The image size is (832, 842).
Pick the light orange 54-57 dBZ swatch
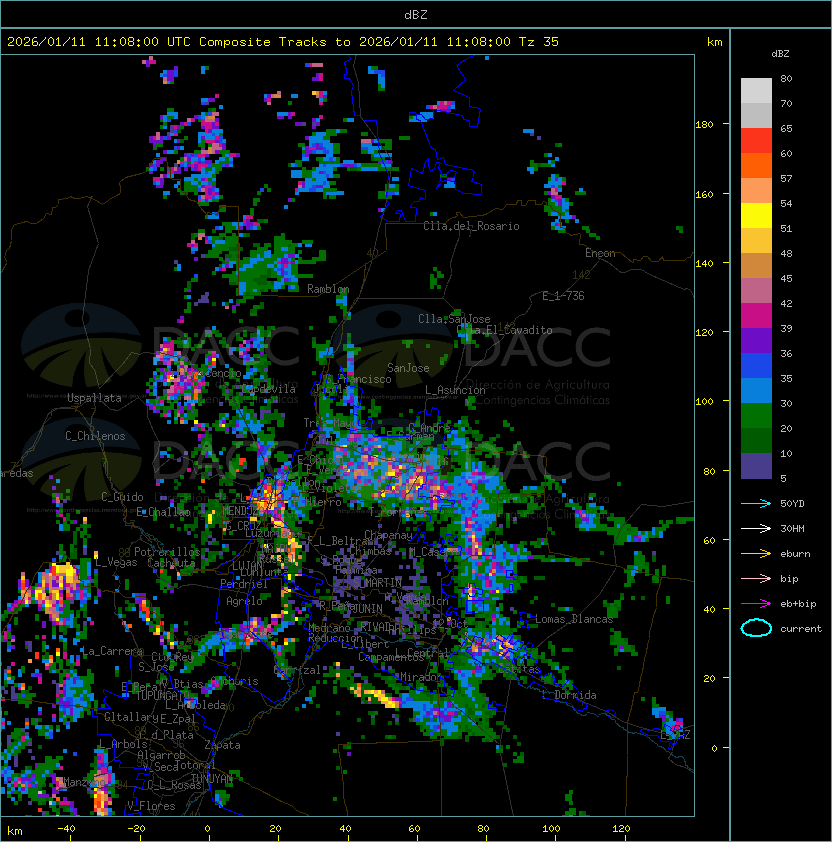(756, 191)
